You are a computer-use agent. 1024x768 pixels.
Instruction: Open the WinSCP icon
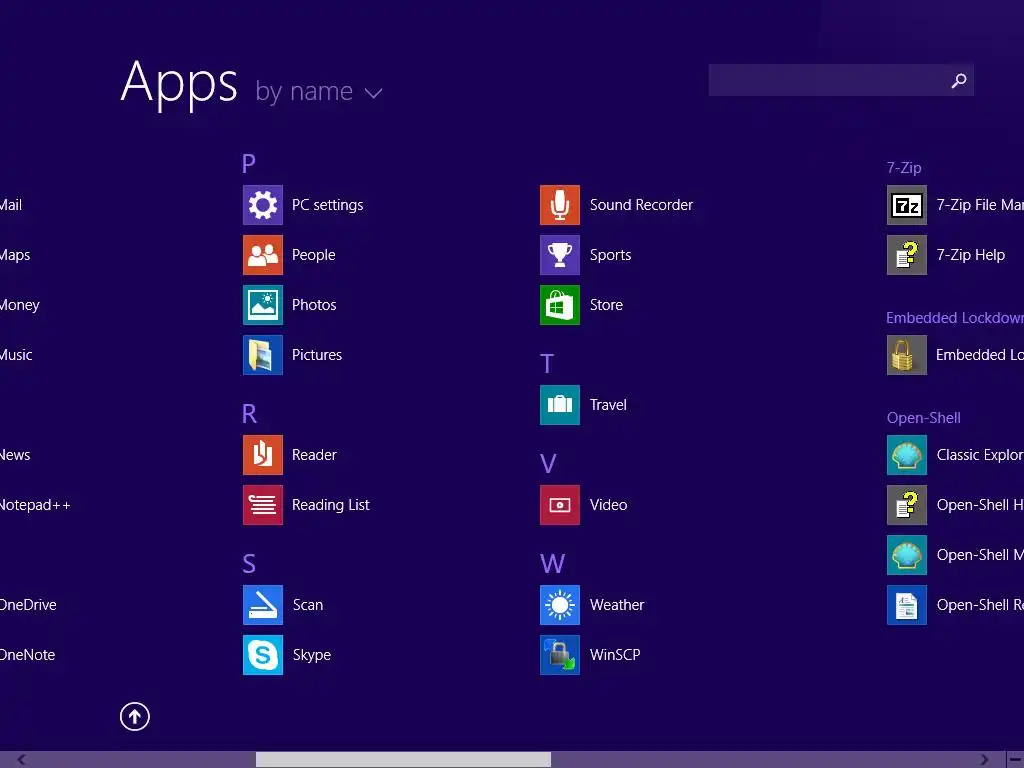click(x=560, y=654)
